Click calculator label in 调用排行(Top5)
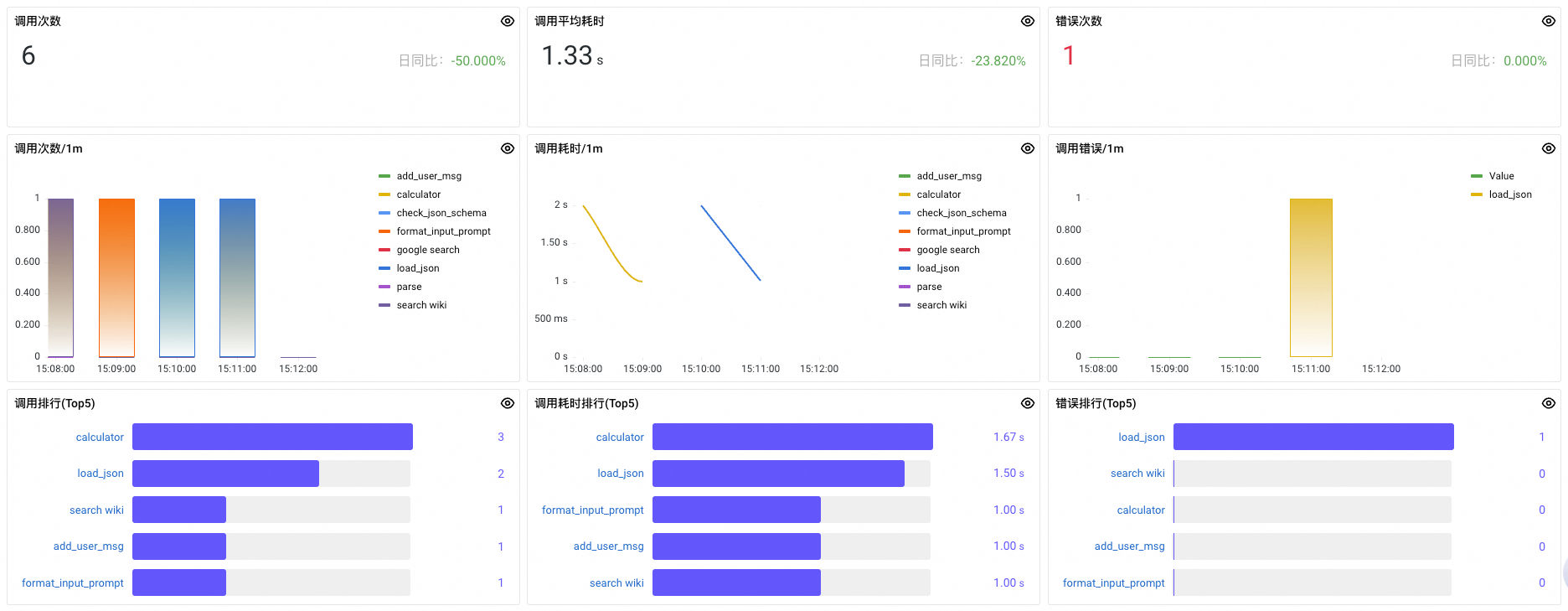The height and width of the screenshot is (611, 1568). coord(100,438)
